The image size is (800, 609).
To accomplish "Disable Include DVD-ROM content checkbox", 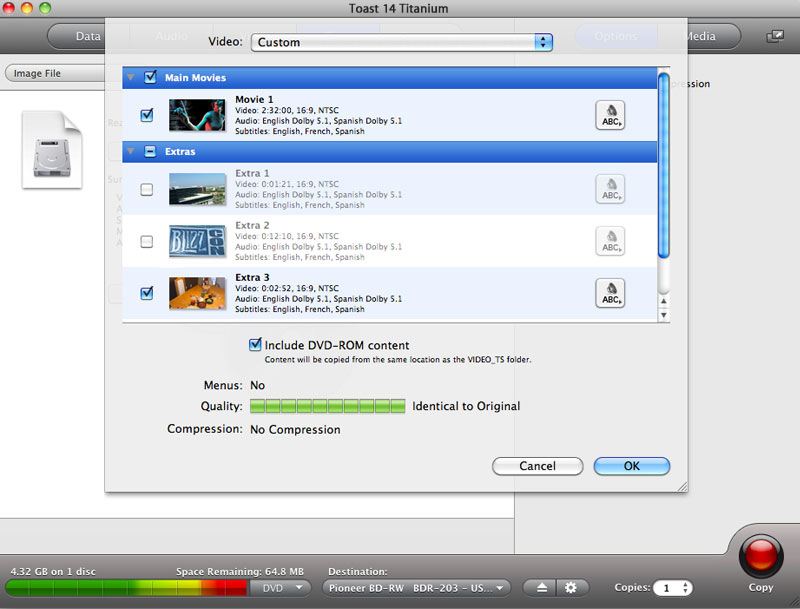I will 256,345.
